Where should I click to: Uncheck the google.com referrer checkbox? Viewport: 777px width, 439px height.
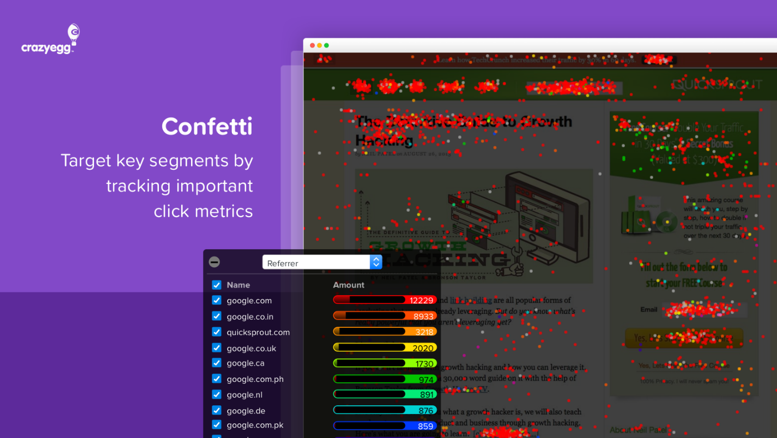tap(217, 300)
